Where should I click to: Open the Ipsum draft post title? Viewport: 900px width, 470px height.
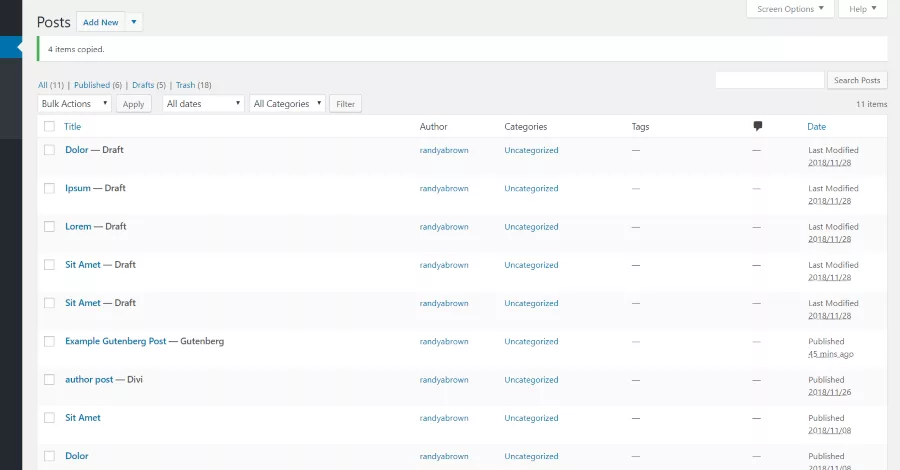click(77, 188)
